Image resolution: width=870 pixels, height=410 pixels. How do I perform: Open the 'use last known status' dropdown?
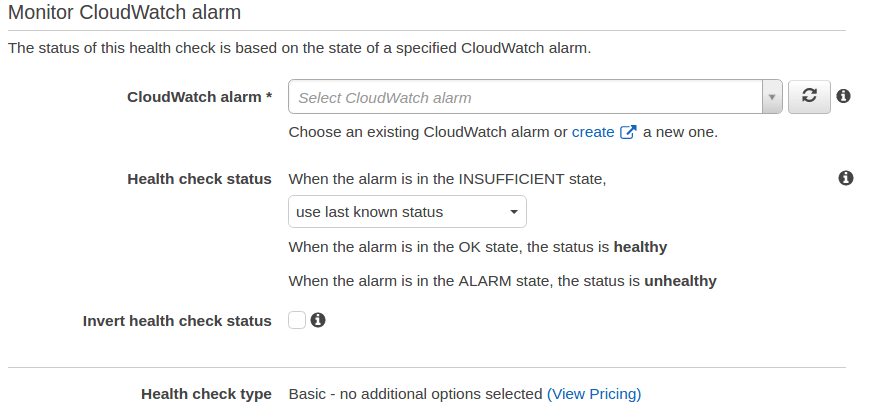click(x=407, y=212)
